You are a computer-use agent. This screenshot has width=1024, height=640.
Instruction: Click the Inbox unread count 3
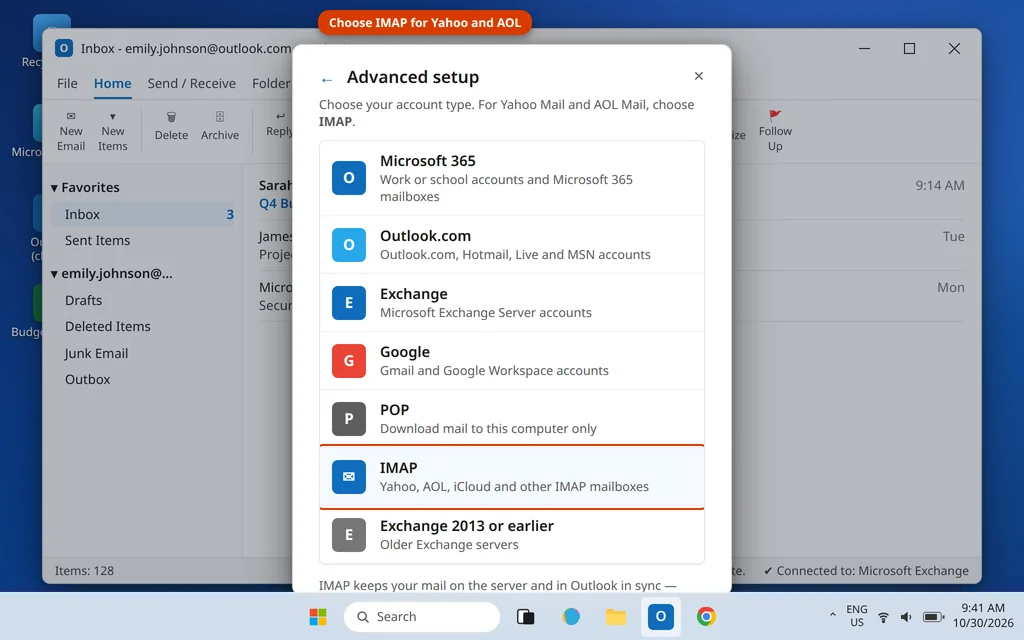pyautogui.click(x=230, y=215)
